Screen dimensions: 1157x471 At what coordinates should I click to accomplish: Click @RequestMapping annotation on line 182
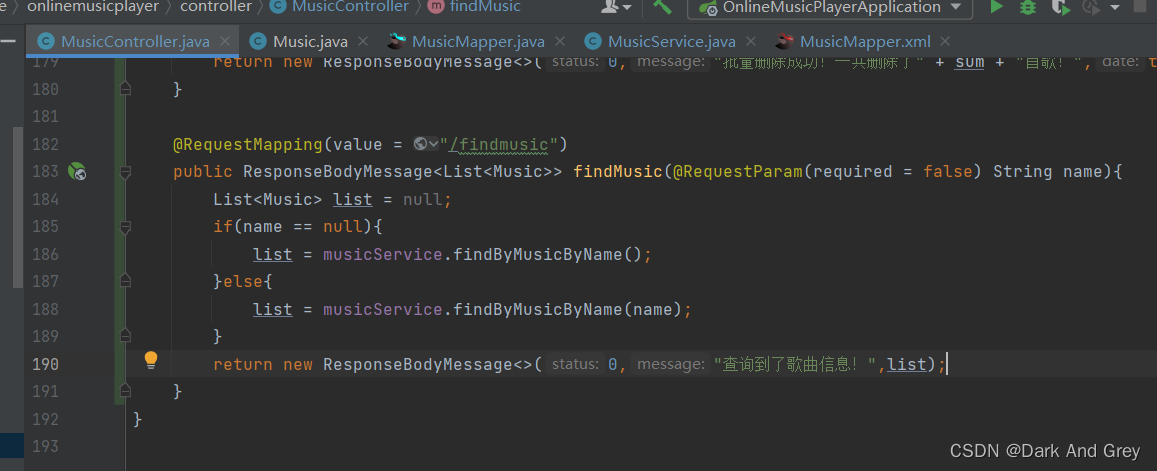pos(248,144)
